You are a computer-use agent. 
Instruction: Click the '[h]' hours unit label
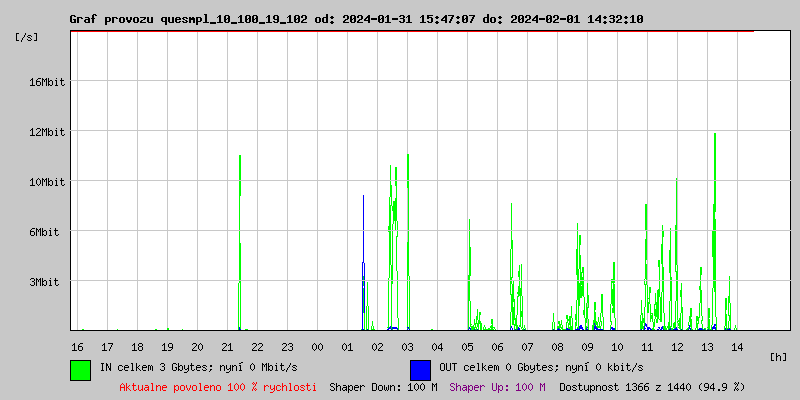779,357
